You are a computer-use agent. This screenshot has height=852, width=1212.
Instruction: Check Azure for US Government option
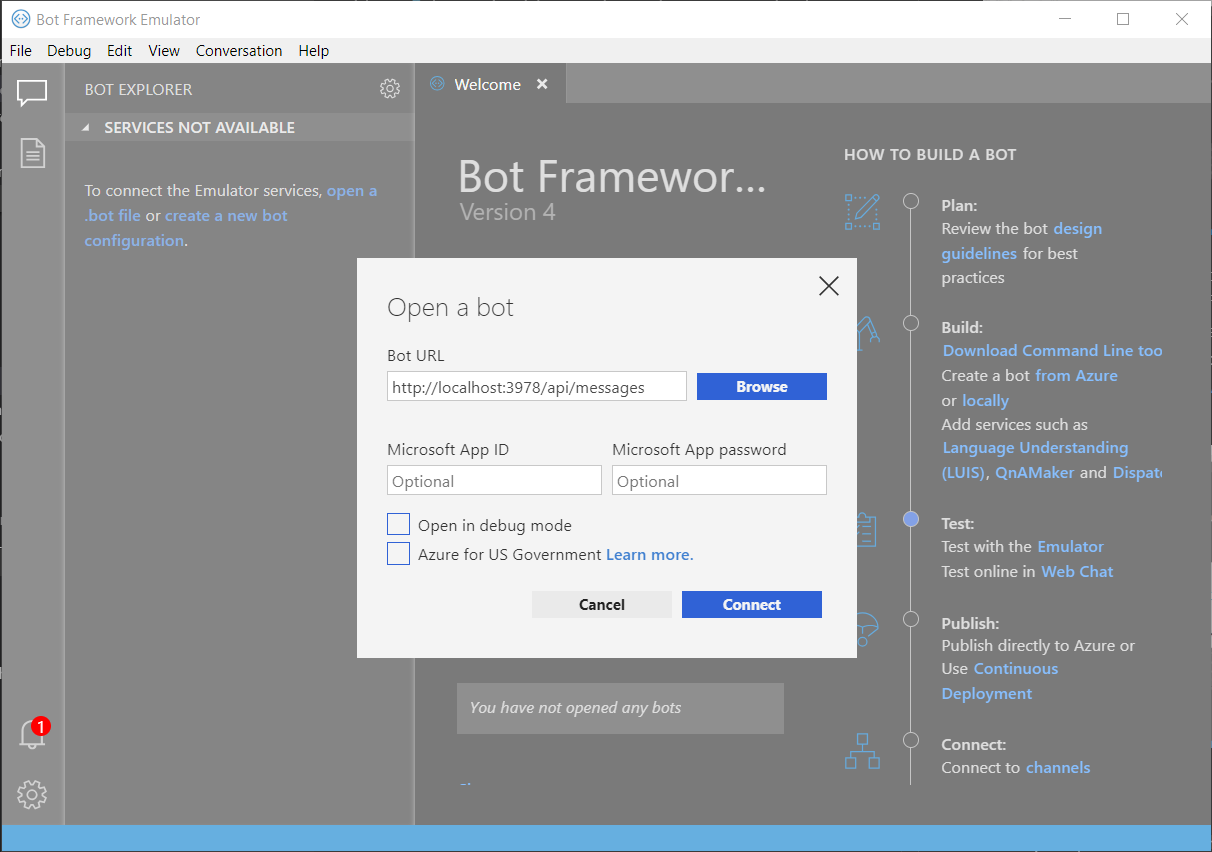pos(399,554)
